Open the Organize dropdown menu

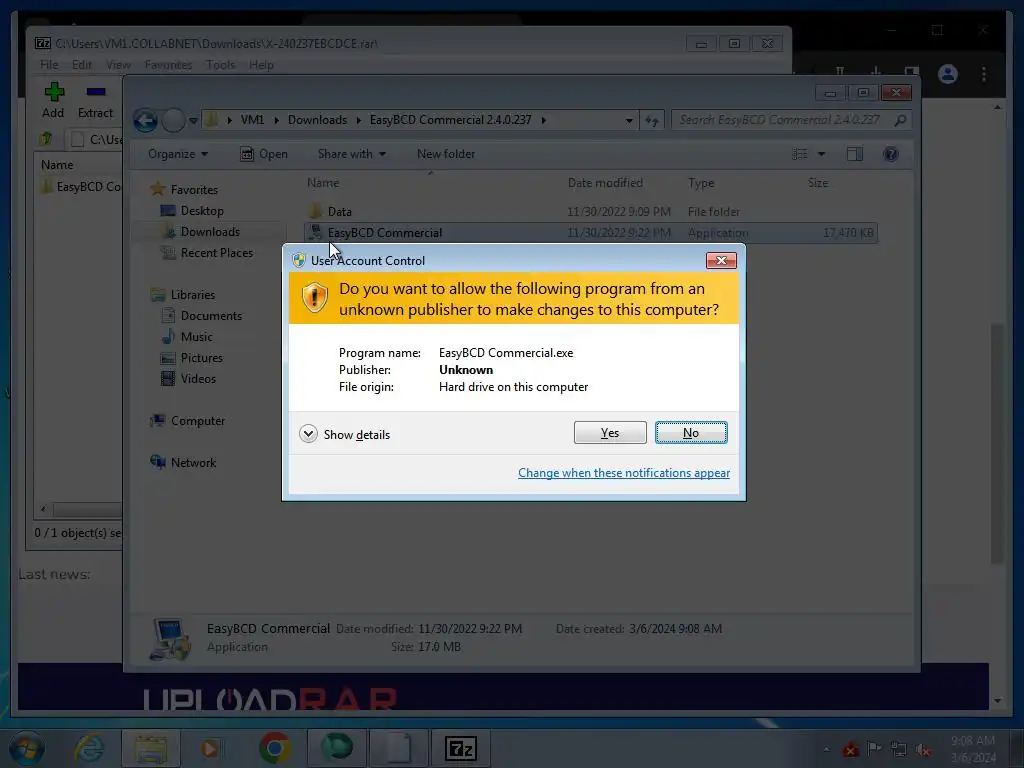pyautogui.click(x=178, y=154)
